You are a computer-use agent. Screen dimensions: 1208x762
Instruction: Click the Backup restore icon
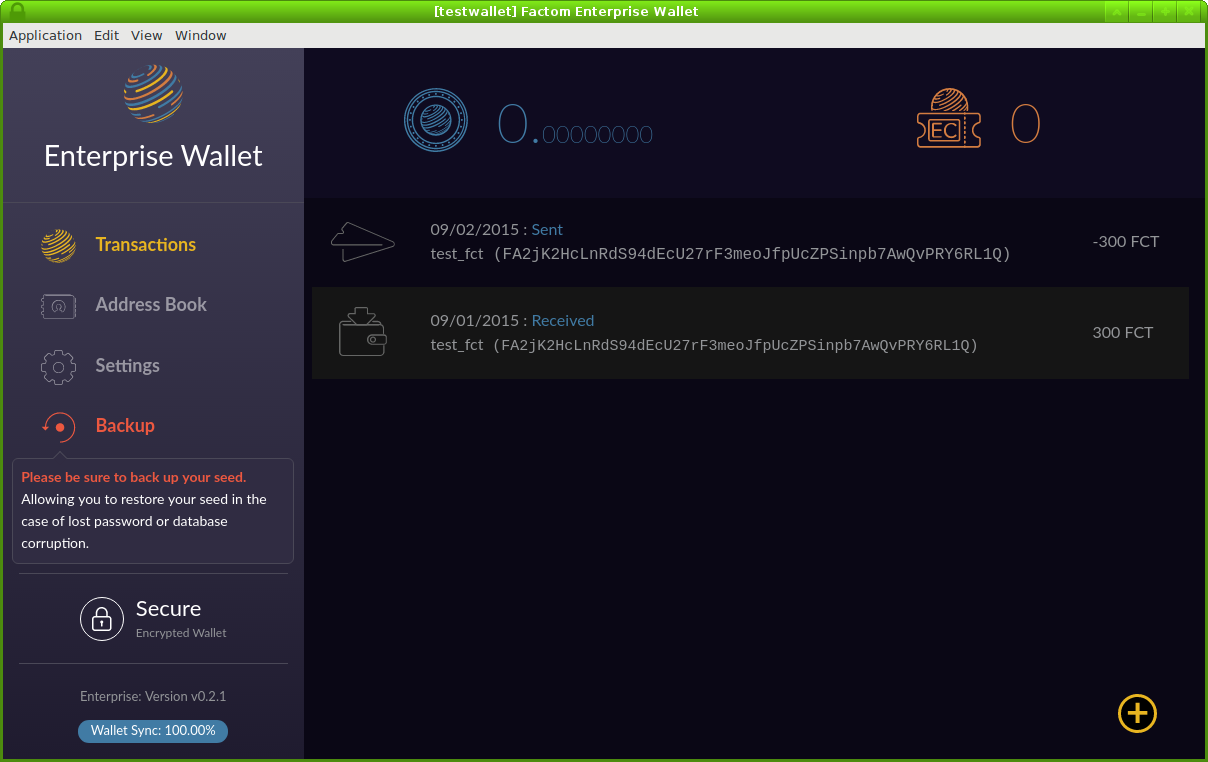point(58,426)
